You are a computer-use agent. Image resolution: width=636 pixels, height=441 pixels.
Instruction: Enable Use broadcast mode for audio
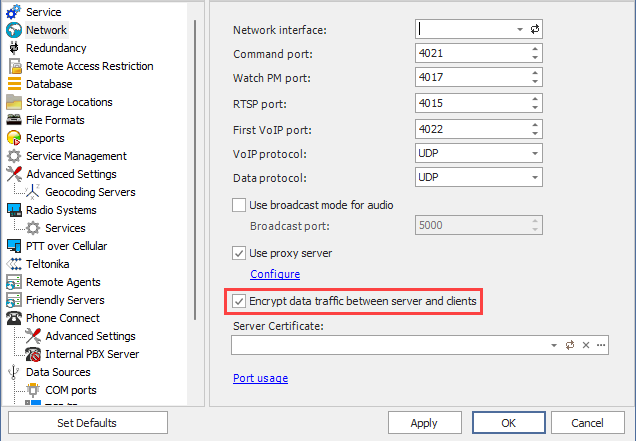(x=239, y=205)
